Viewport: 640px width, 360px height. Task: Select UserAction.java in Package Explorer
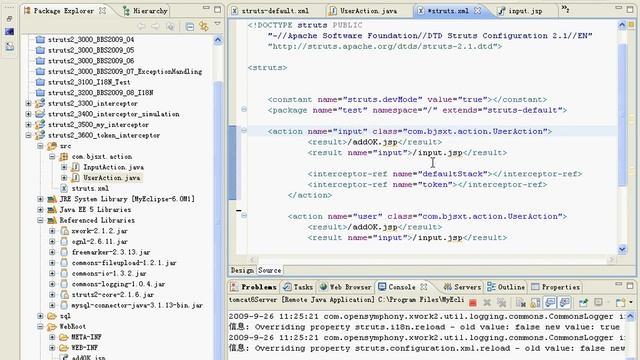click(x=111, y=178)
